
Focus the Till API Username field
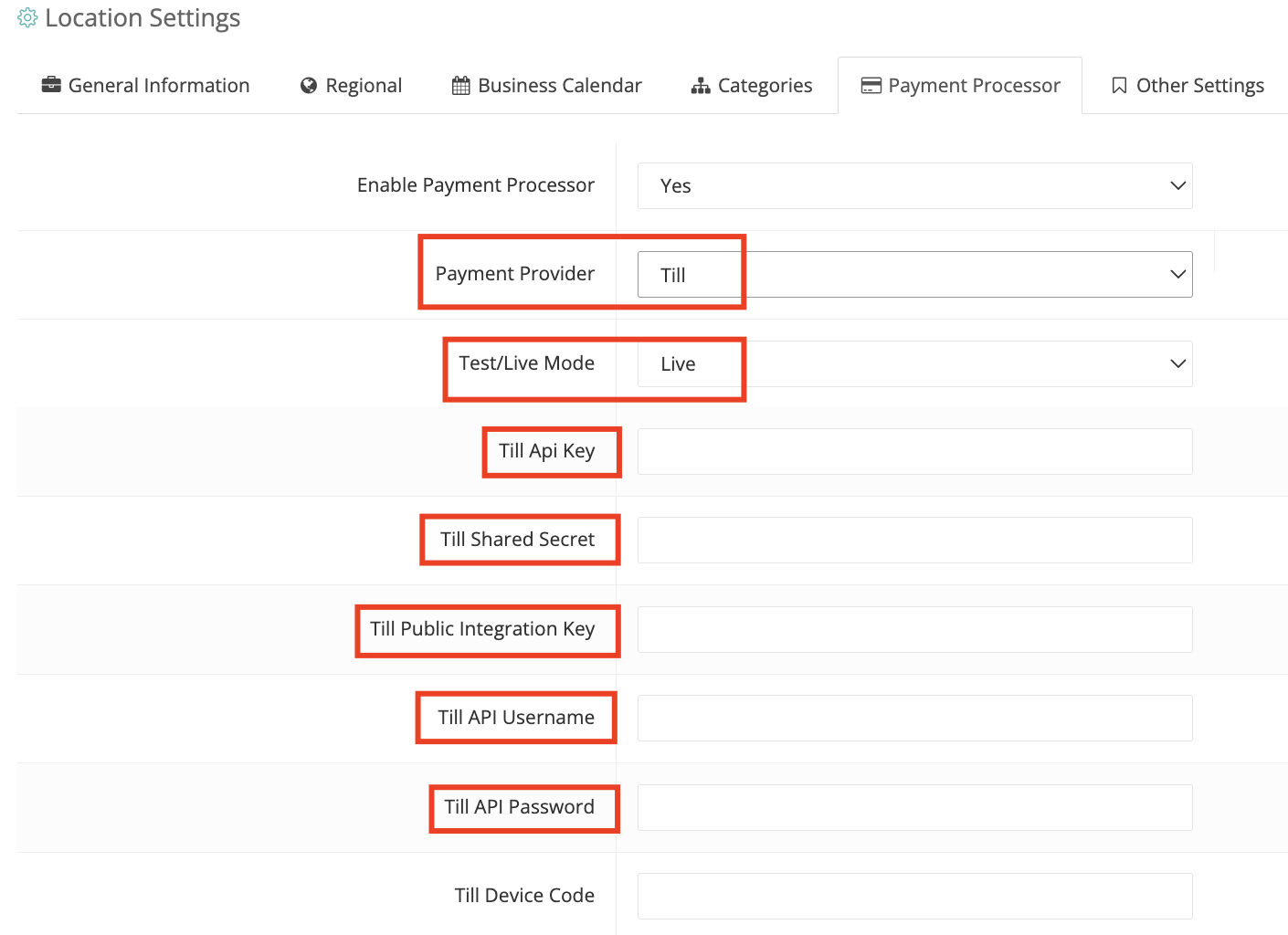point(914,718)
